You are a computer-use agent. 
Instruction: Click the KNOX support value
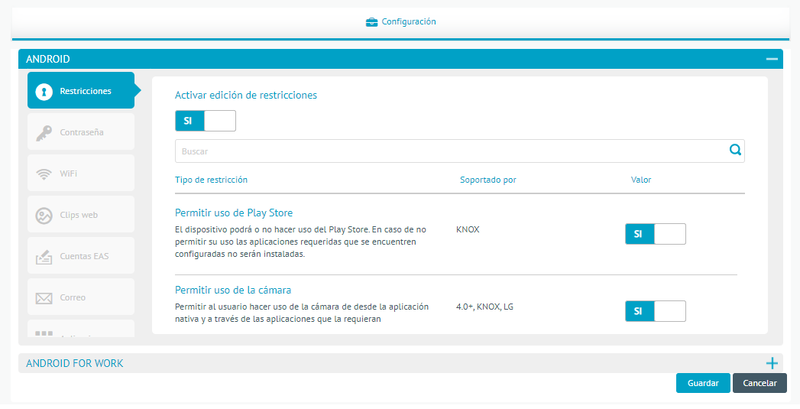pyautogui.click(x=468, y=229)
